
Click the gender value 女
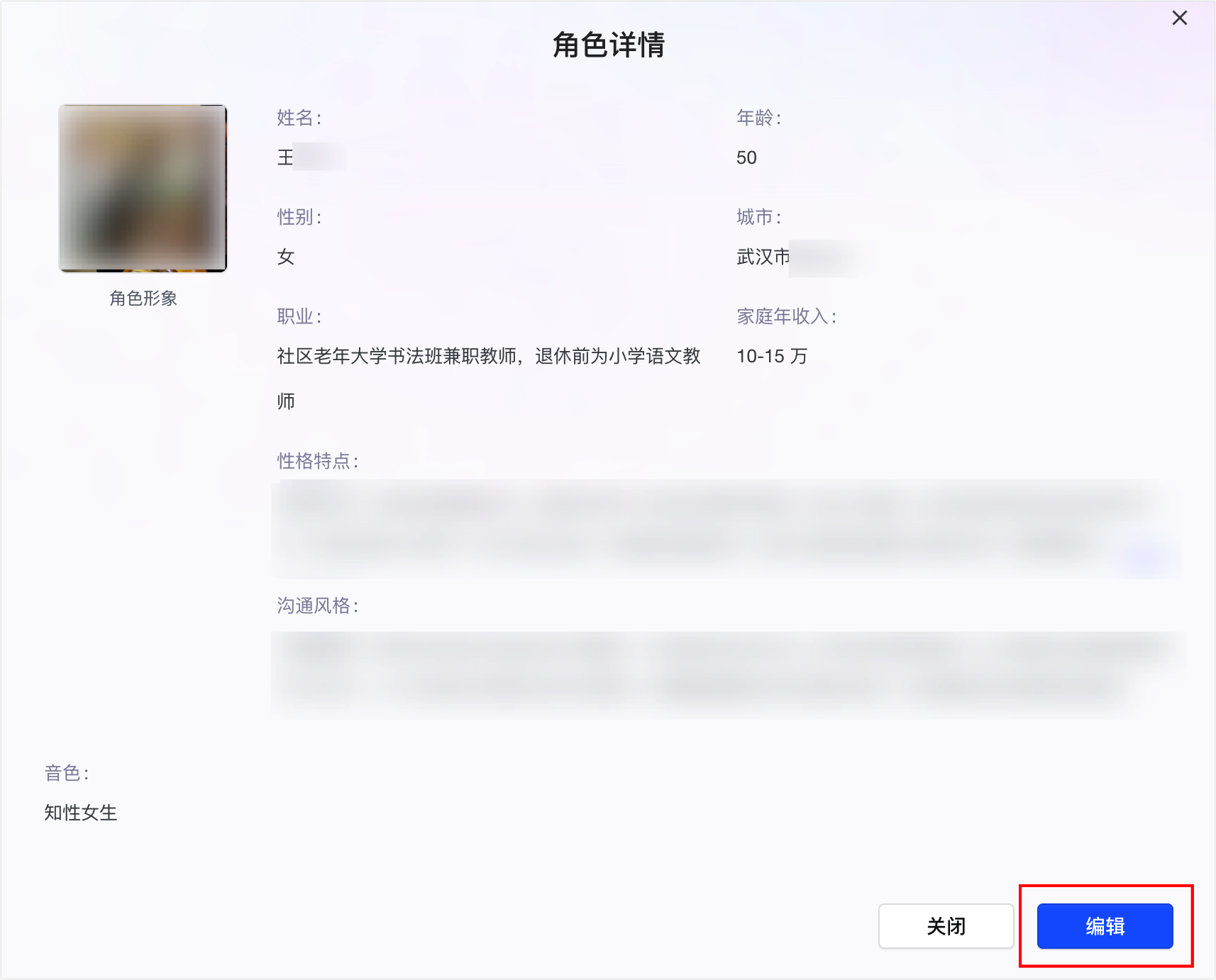[286, 257]
